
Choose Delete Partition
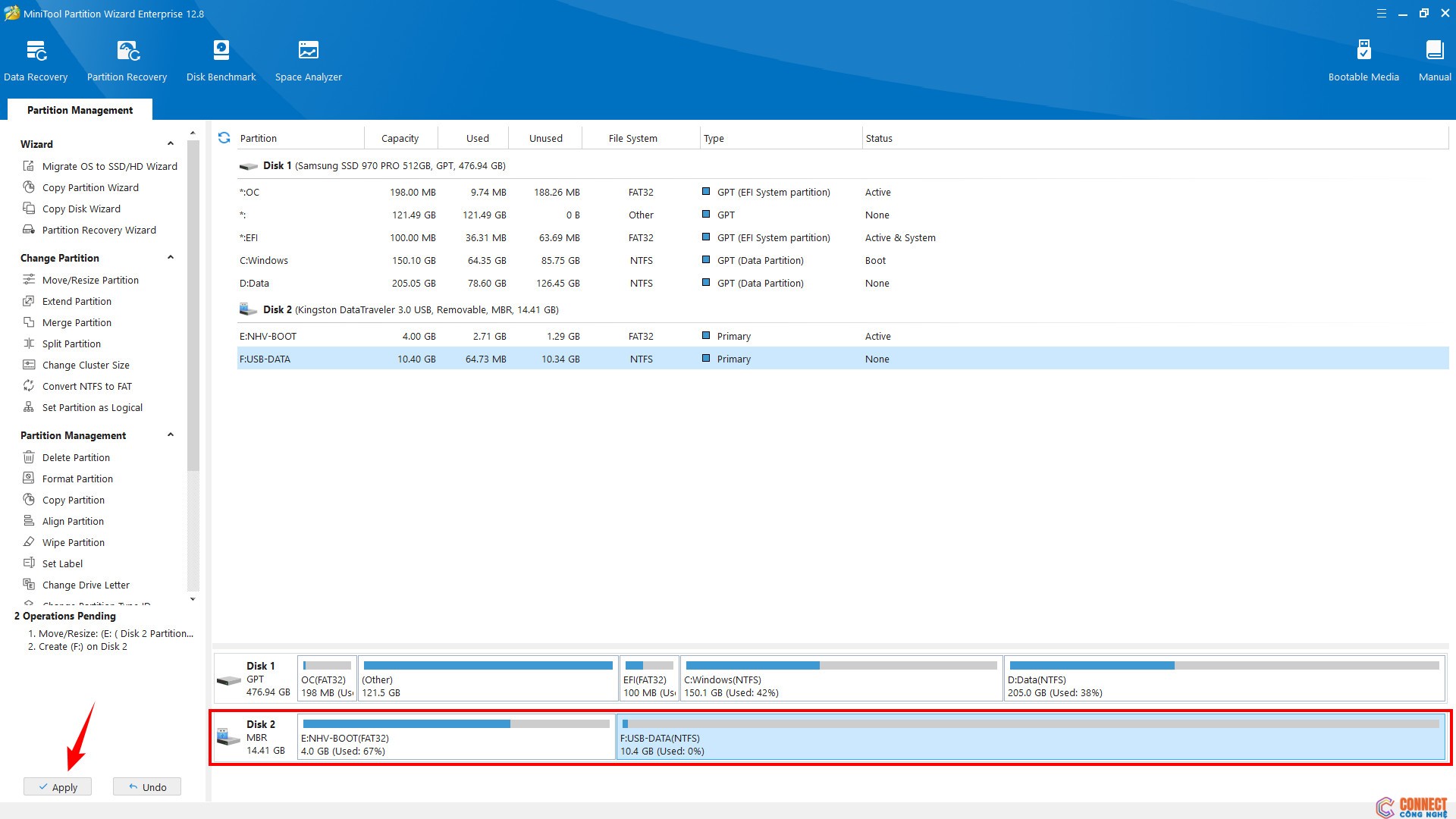click(67, 457)
